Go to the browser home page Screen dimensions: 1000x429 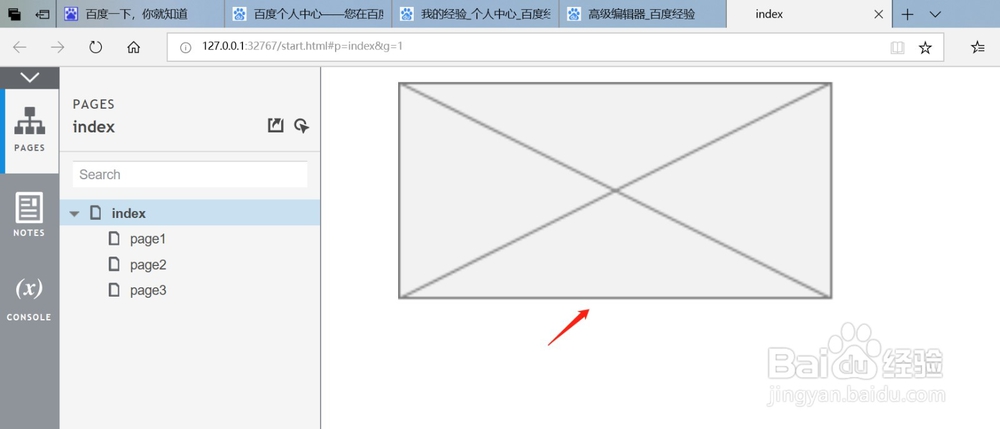(133, 48)
